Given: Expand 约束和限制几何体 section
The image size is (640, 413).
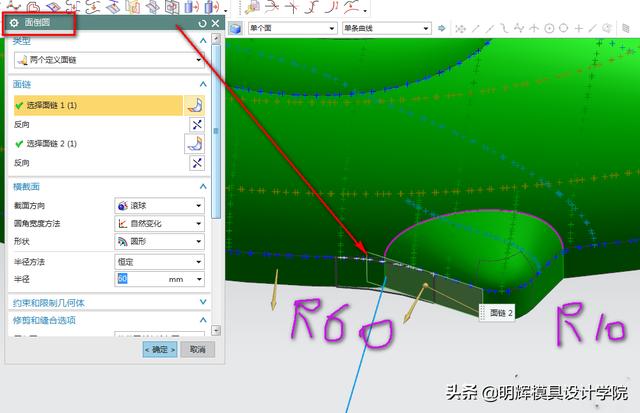Looking at the screenshot, I should pos(203,302).
